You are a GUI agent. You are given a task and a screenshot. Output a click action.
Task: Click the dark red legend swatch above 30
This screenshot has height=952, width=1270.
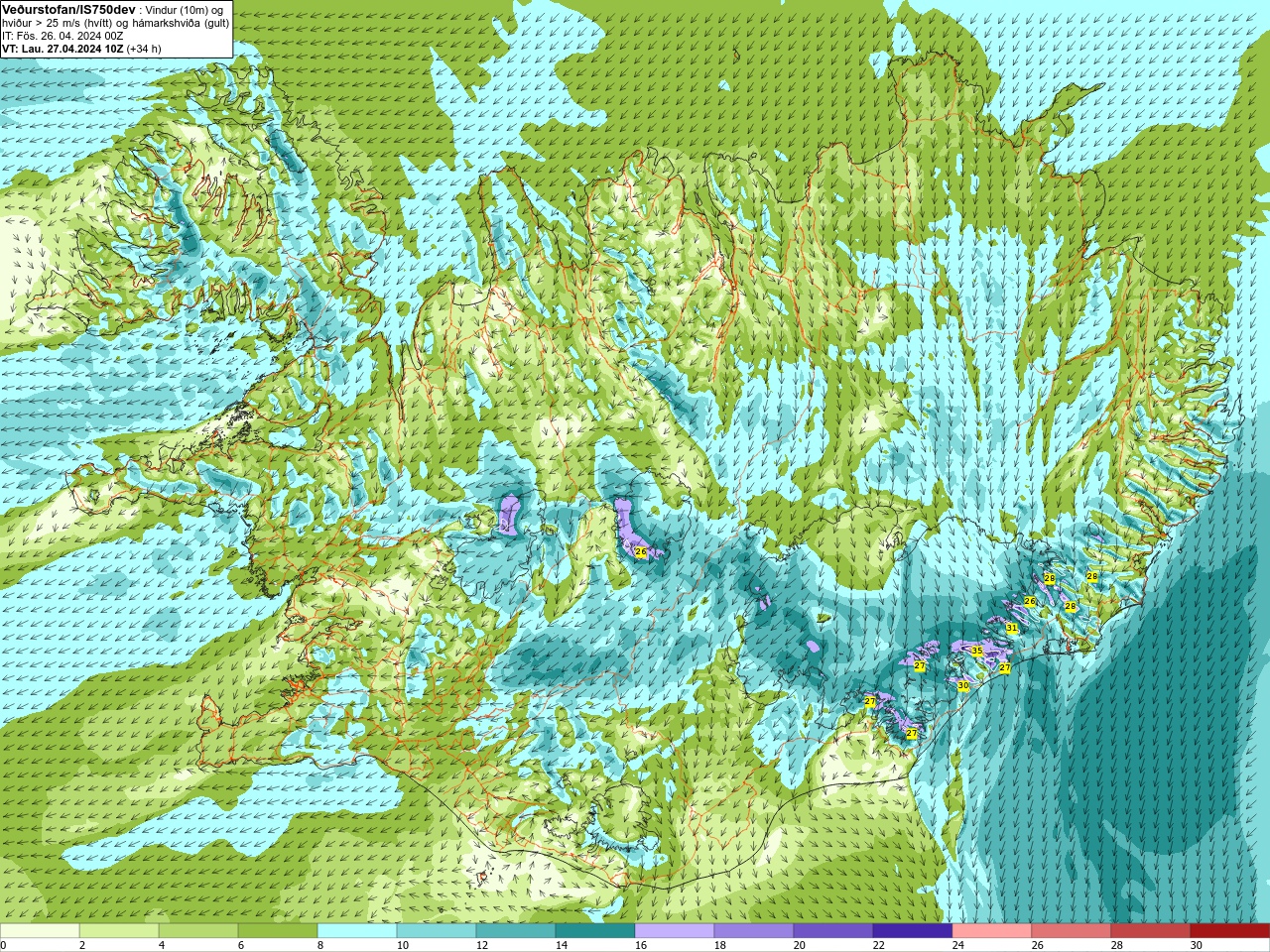pyautogui.click(x=1230, y=931)
